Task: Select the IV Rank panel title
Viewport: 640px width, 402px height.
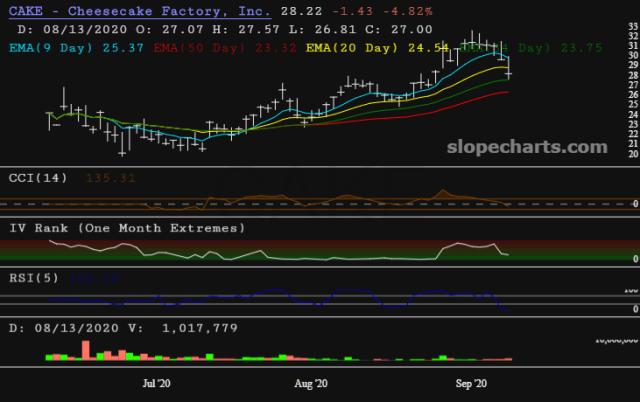Action: [126, 228]
